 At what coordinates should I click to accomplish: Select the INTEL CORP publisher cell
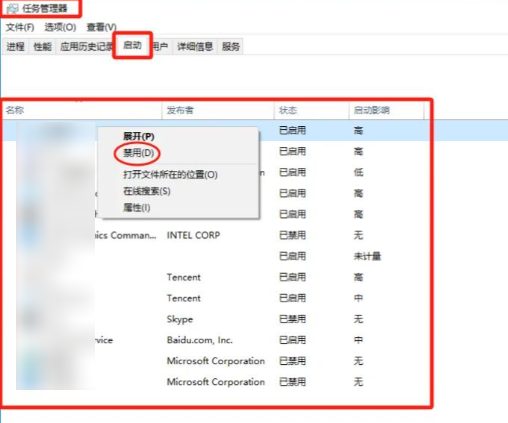(193, 235)
